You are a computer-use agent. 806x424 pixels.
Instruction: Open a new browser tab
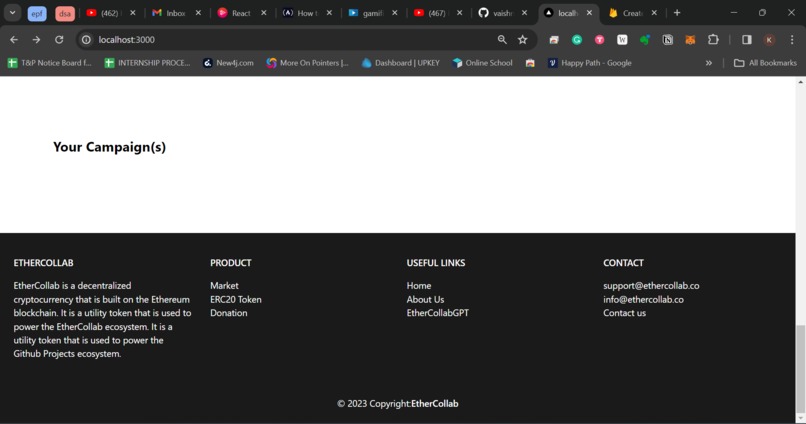pyautogui.click(x=677, y=13)
